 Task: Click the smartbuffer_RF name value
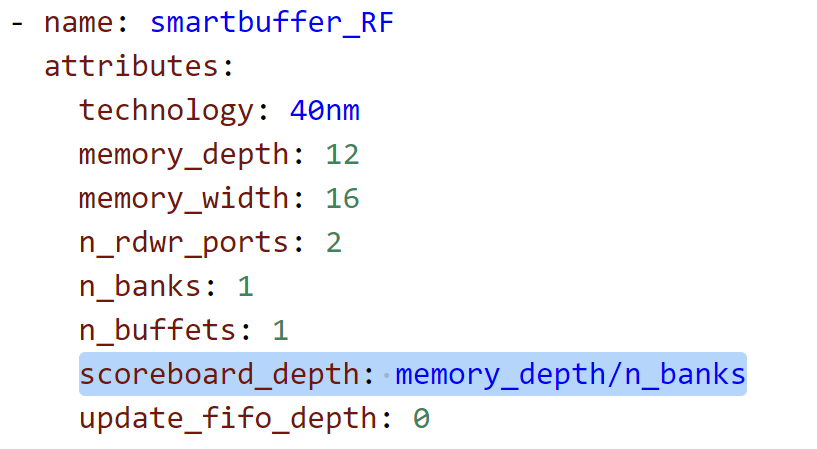click(x=272, y=23)
